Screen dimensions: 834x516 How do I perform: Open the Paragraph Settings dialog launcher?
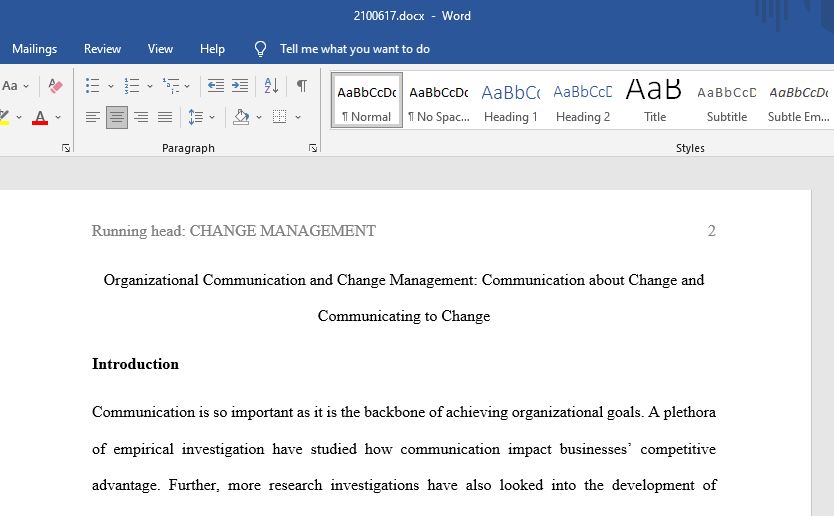pos(313,148)
